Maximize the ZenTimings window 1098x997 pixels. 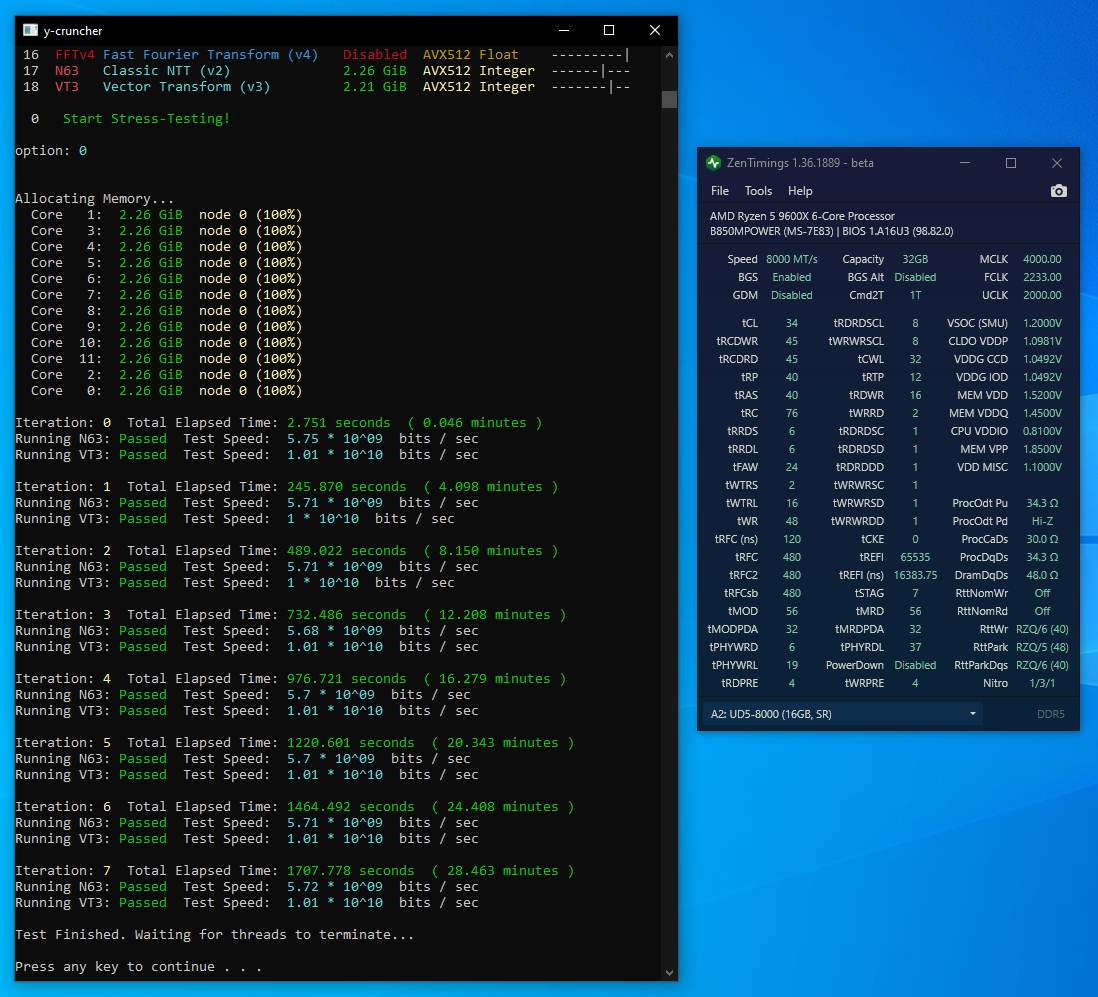(1010, 163)
